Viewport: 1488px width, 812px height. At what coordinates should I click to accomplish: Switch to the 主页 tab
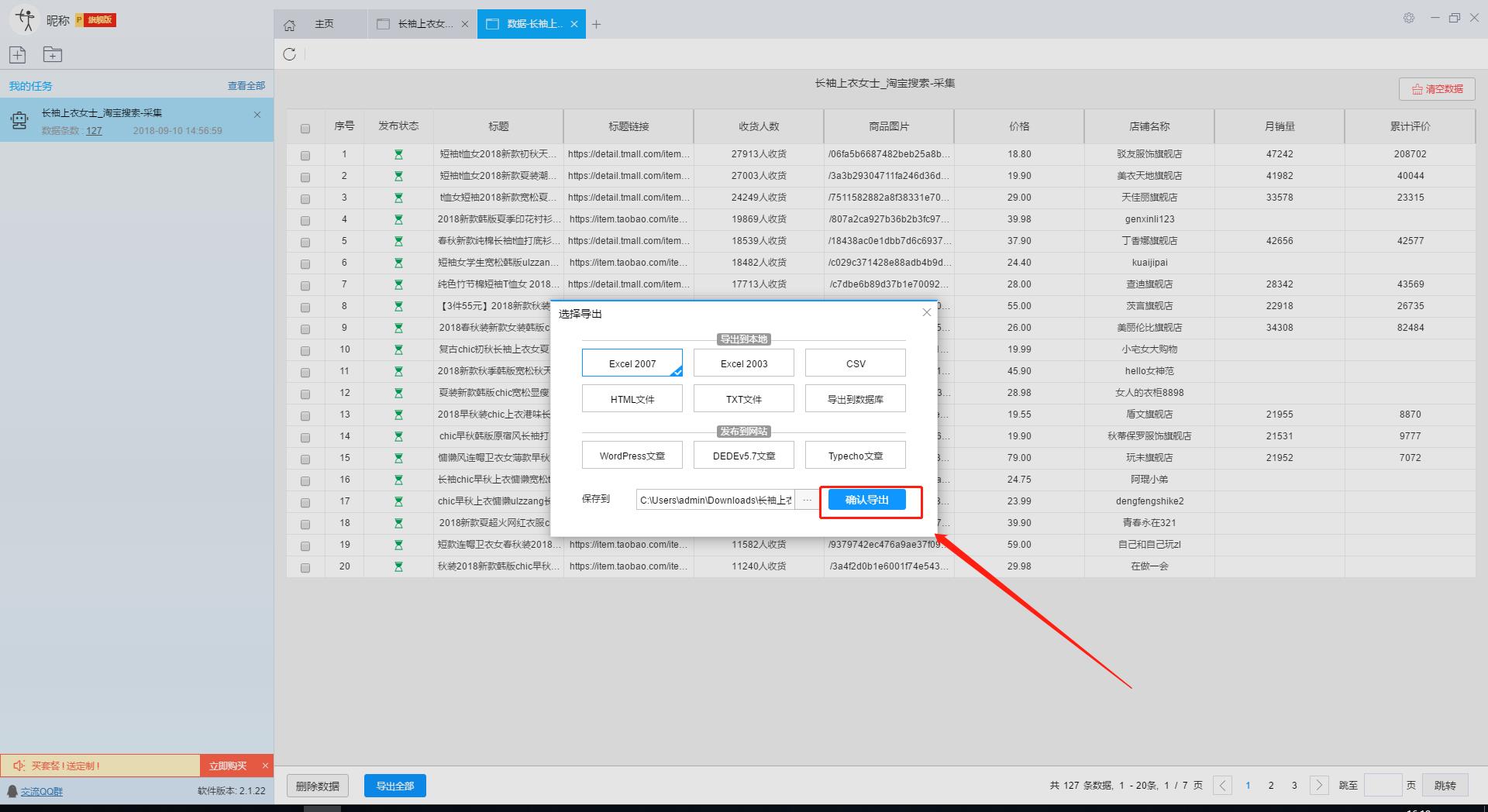pyautogui.click(x=321, y=24)
